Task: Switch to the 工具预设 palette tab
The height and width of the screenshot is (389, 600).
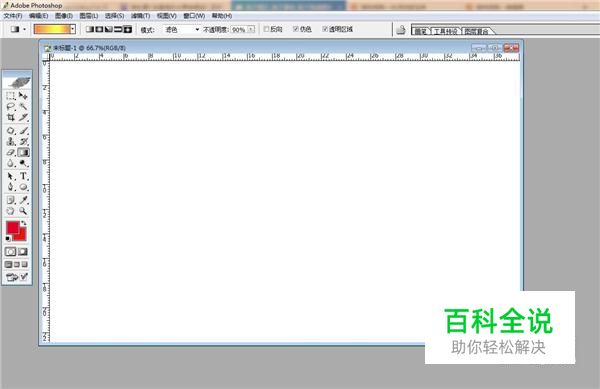Action: 446,31
